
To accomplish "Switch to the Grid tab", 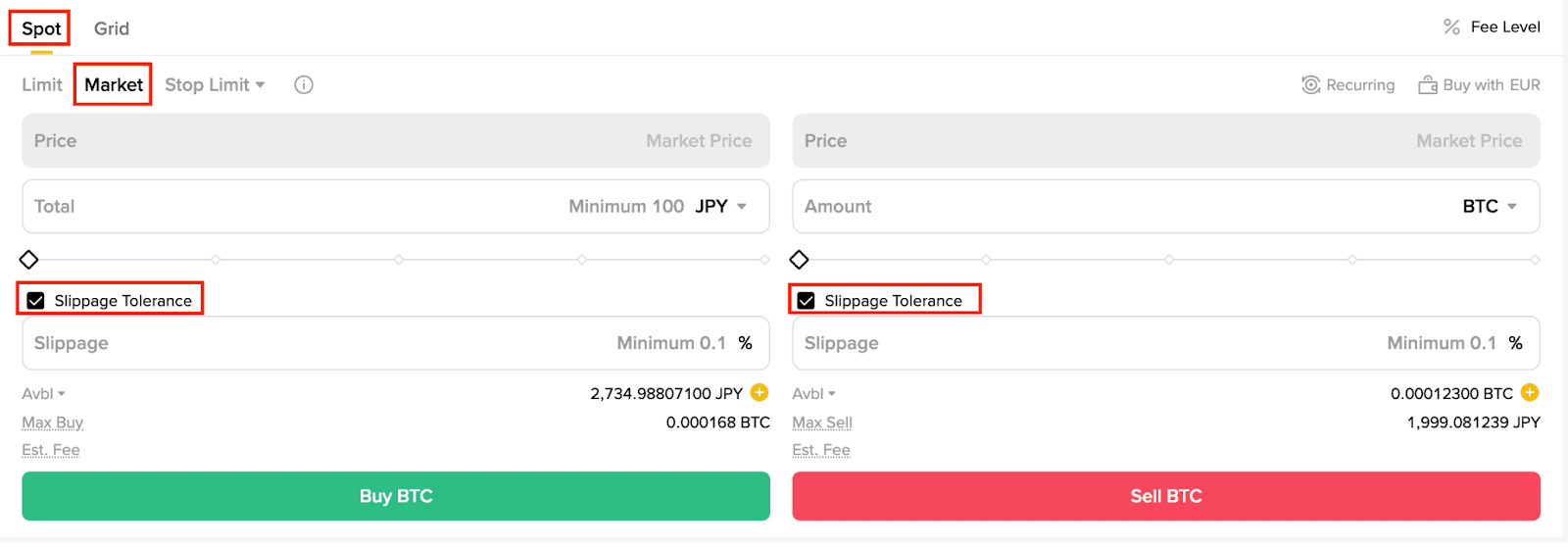I will 112,29.
